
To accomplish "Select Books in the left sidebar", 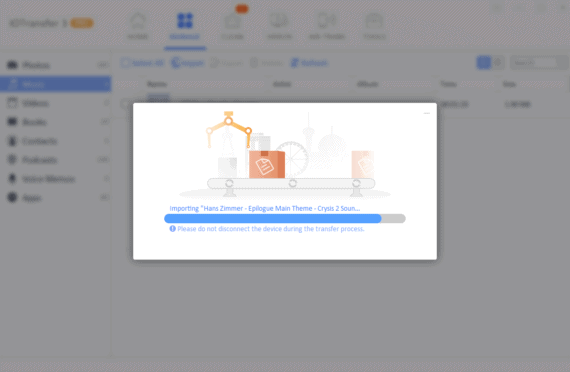I will [x=55, y=122].
